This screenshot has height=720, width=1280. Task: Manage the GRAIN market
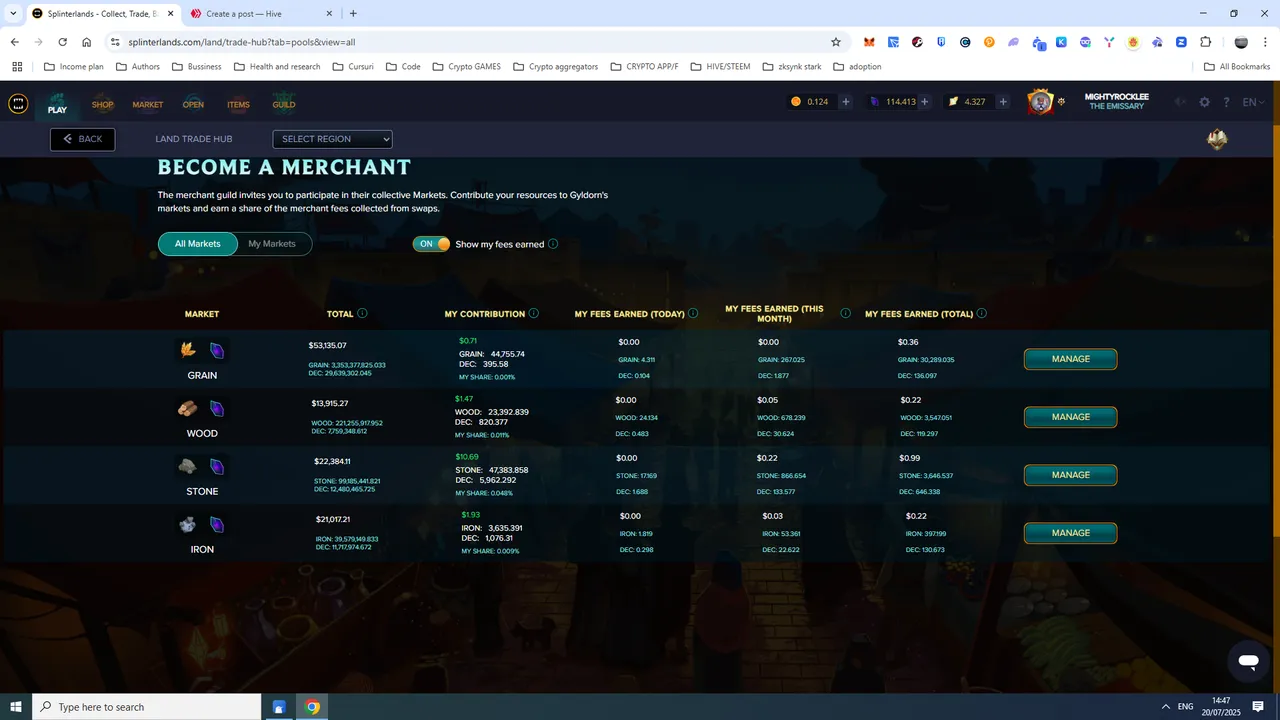(x=1070, y=359)
